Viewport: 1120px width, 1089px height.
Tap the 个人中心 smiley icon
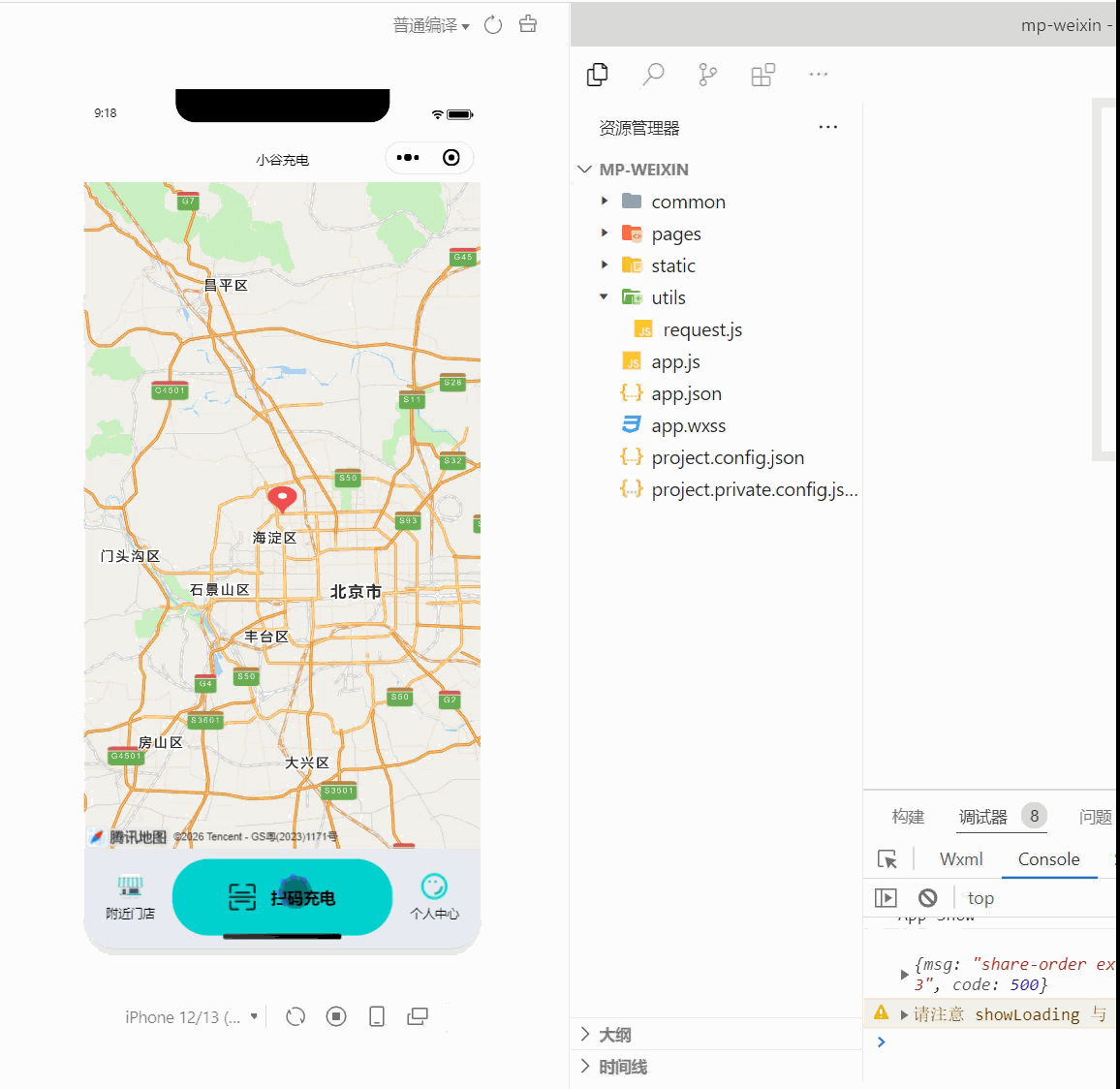click(434, 887)
